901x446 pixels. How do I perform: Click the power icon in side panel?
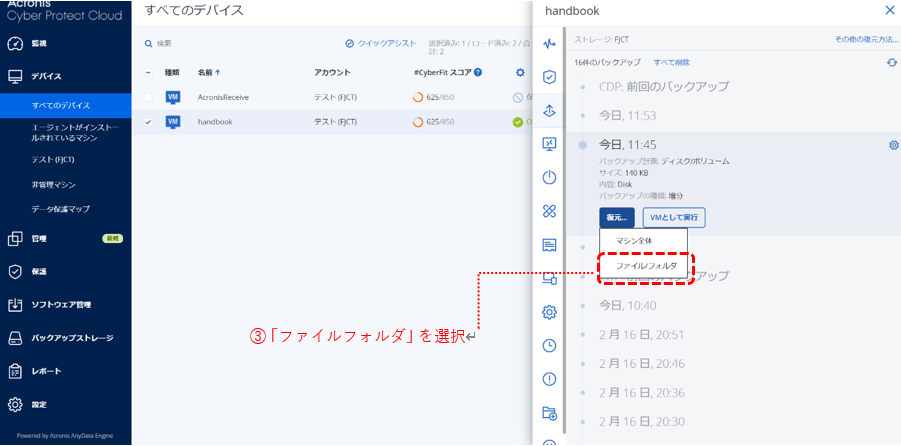[549, 177]
